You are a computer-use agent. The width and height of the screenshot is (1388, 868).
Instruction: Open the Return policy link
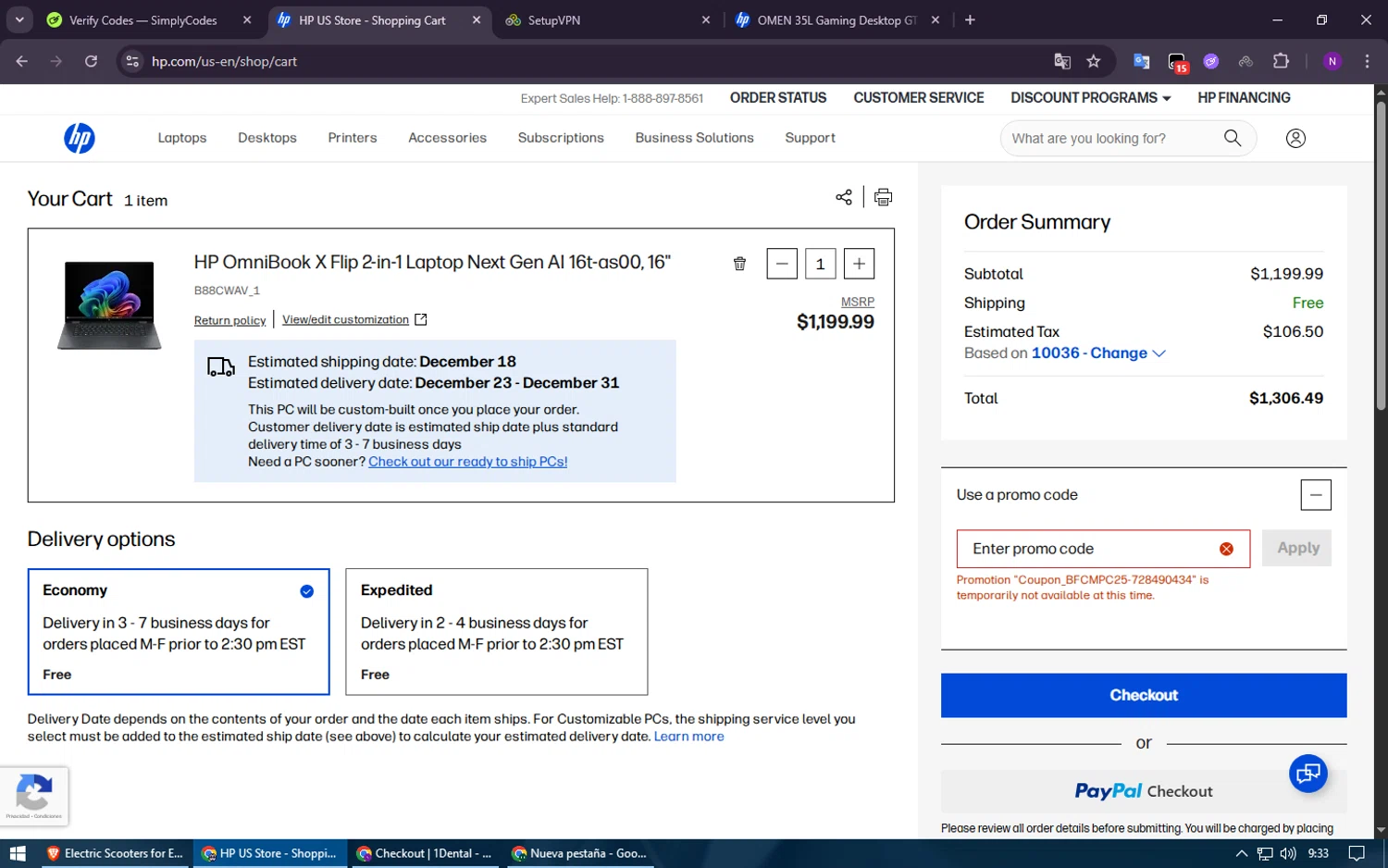(229, 320)
